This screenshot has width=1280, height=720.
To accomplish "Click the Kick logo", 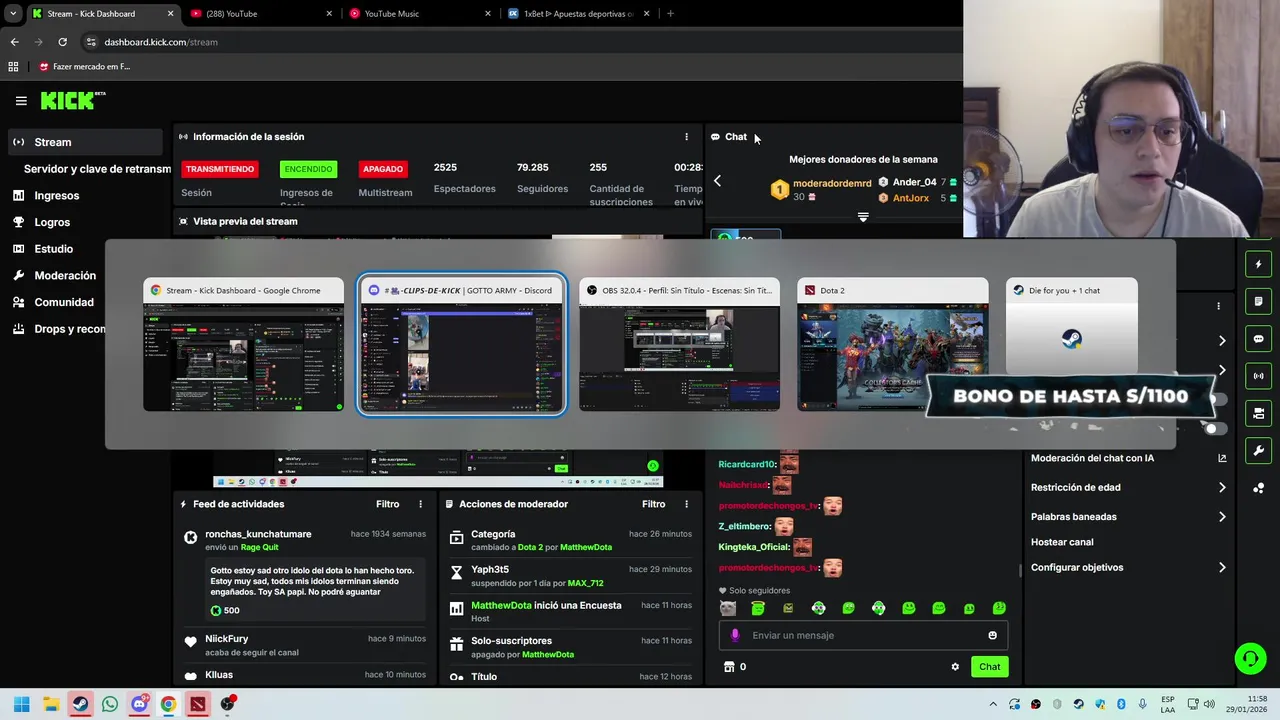I will [x=72, y=100].
